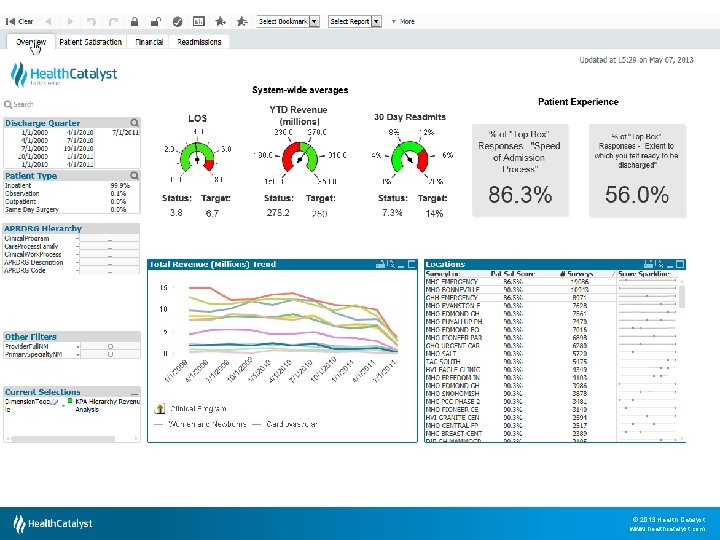Viewport: 720px width, 540px height.
Task: Open the Readmissions tab
Action: [x=199, y=42]
